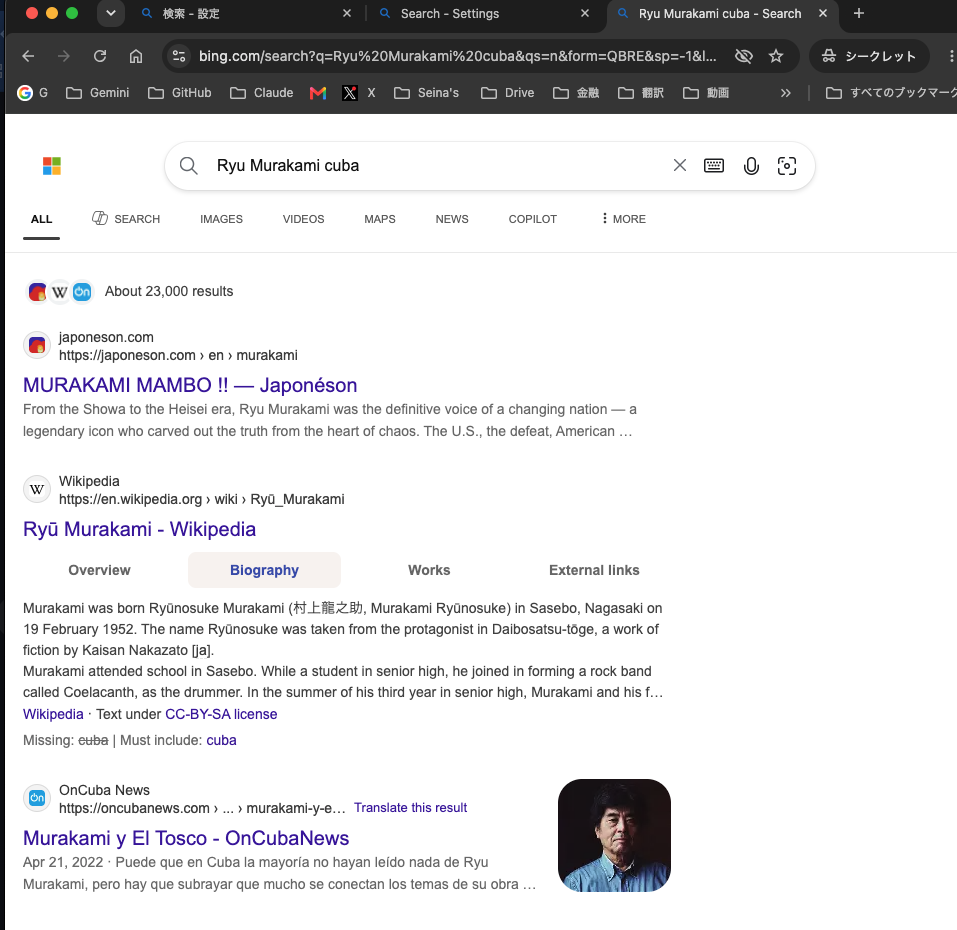957x930 pixels.
Task: Open MURAKAMI MAMBO !! — Japonéson result
Action: (190, 385)
